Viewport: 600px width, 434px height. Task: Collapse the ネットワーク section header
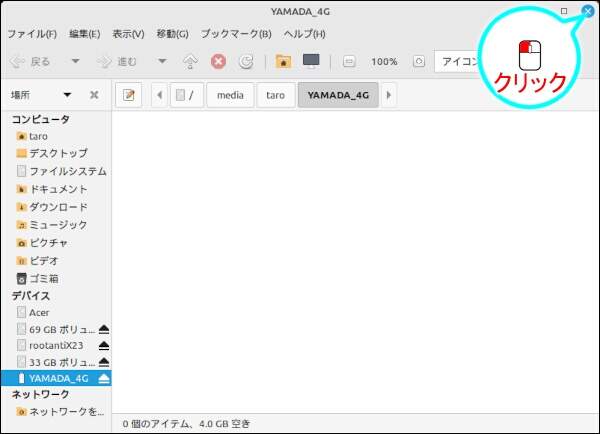click(x=41, y=395)
